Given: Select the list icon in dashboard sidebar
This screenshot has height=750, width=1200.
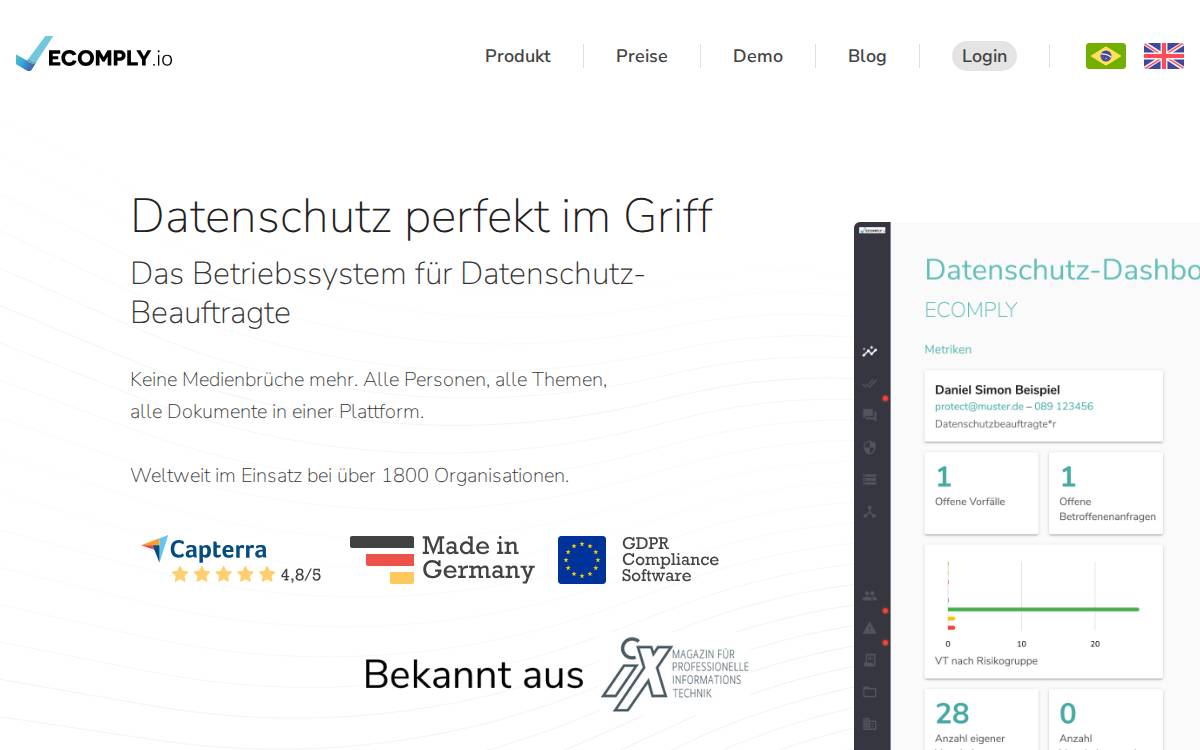Looking at the screenshot, I should (870, 479).
